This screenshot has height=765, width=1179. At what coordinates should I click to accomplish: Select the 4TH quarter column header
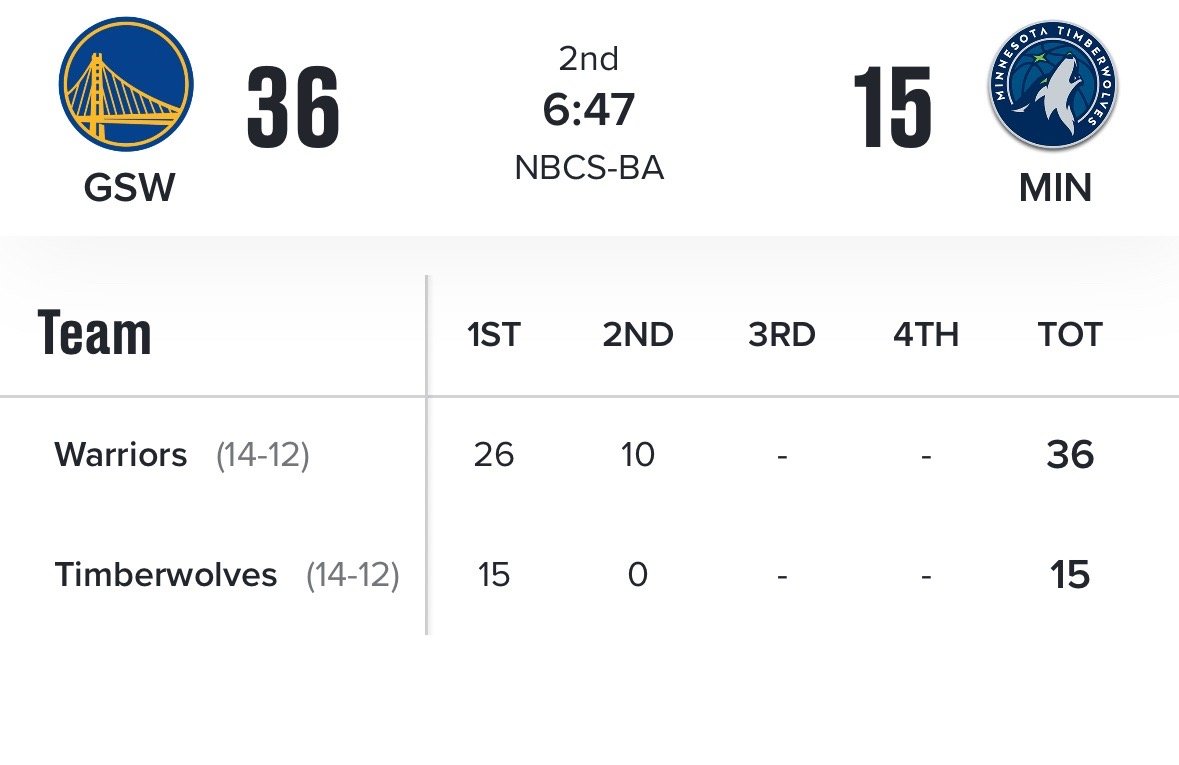[926, 335]
